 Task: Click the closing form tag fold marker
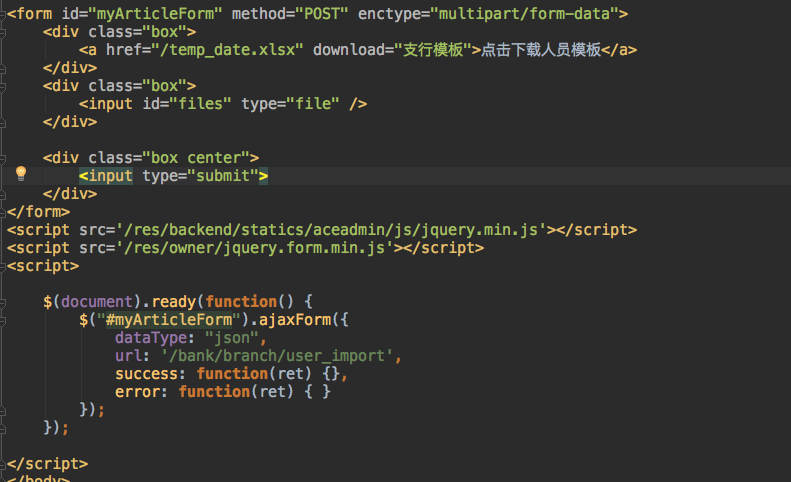[3, 213]
